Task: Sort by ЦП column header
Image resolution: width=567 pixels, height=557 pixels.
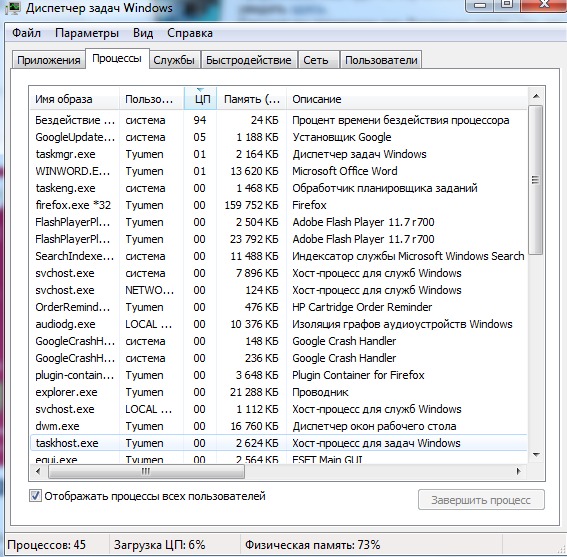Action: point(201,99)
